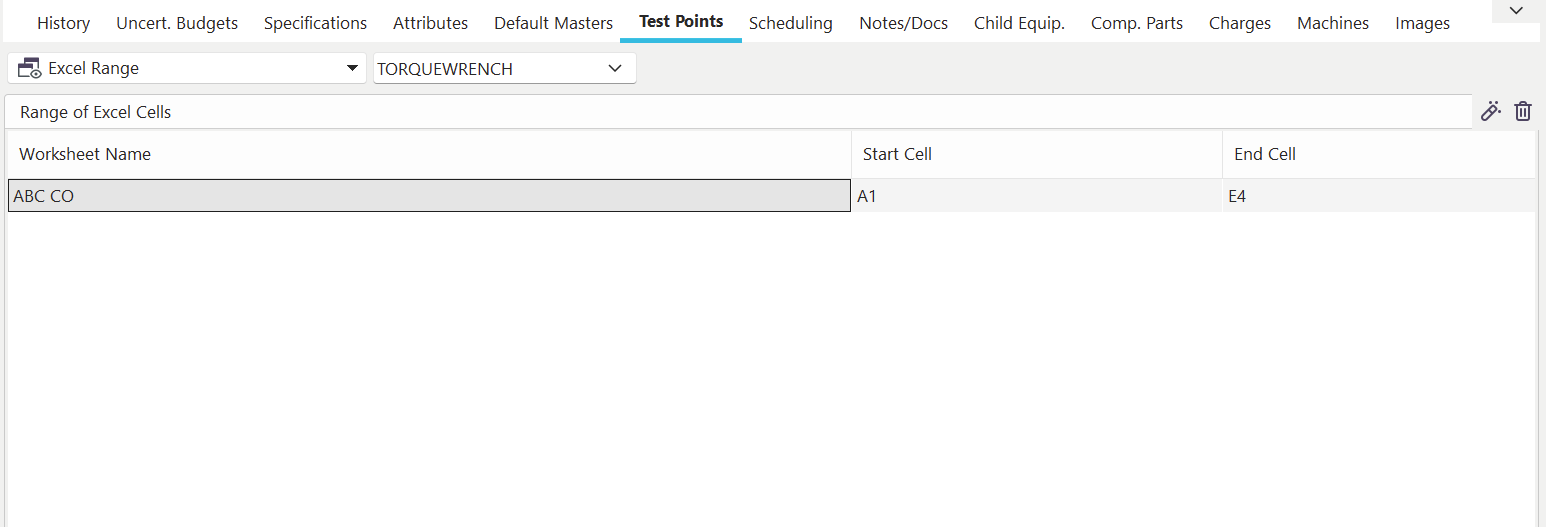Switch to the Scheduling tab
This screenshot has width=1546, height=527.
pyautogui.click(x=790, y=23)
